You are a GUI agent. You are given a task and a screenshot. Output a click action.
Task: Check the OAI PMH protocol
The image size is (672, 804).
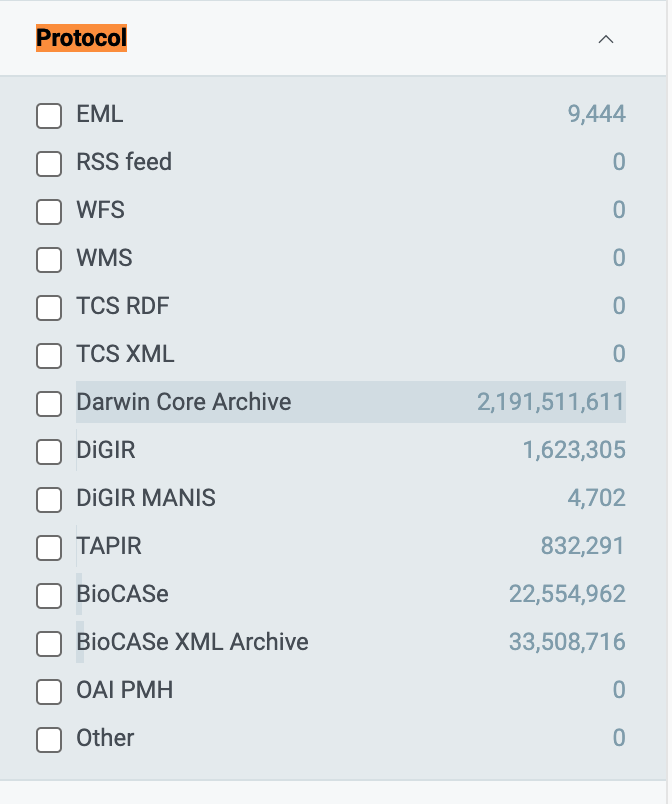(48, 691)
